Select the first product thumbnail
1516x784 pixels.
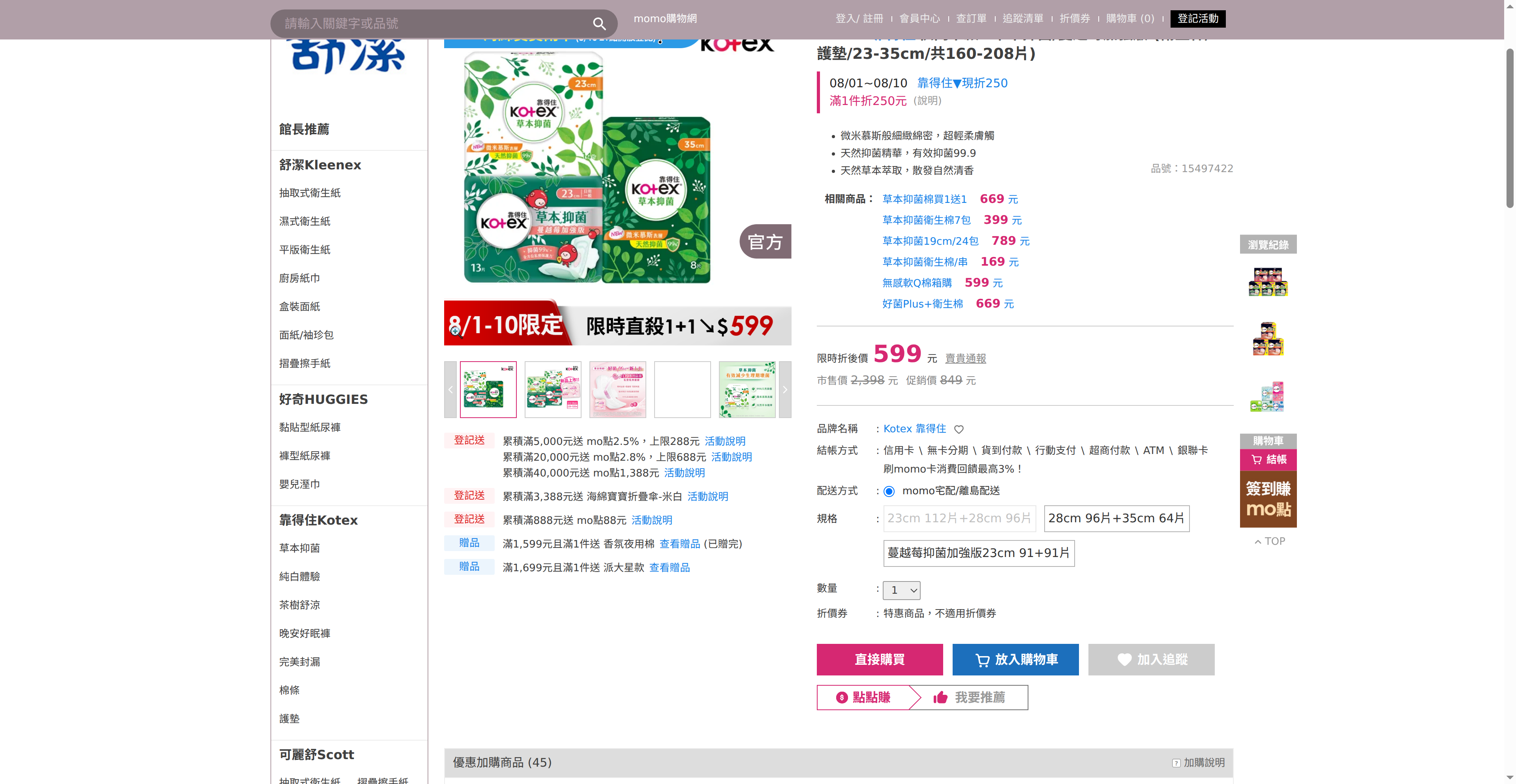[x=488, y=390]
